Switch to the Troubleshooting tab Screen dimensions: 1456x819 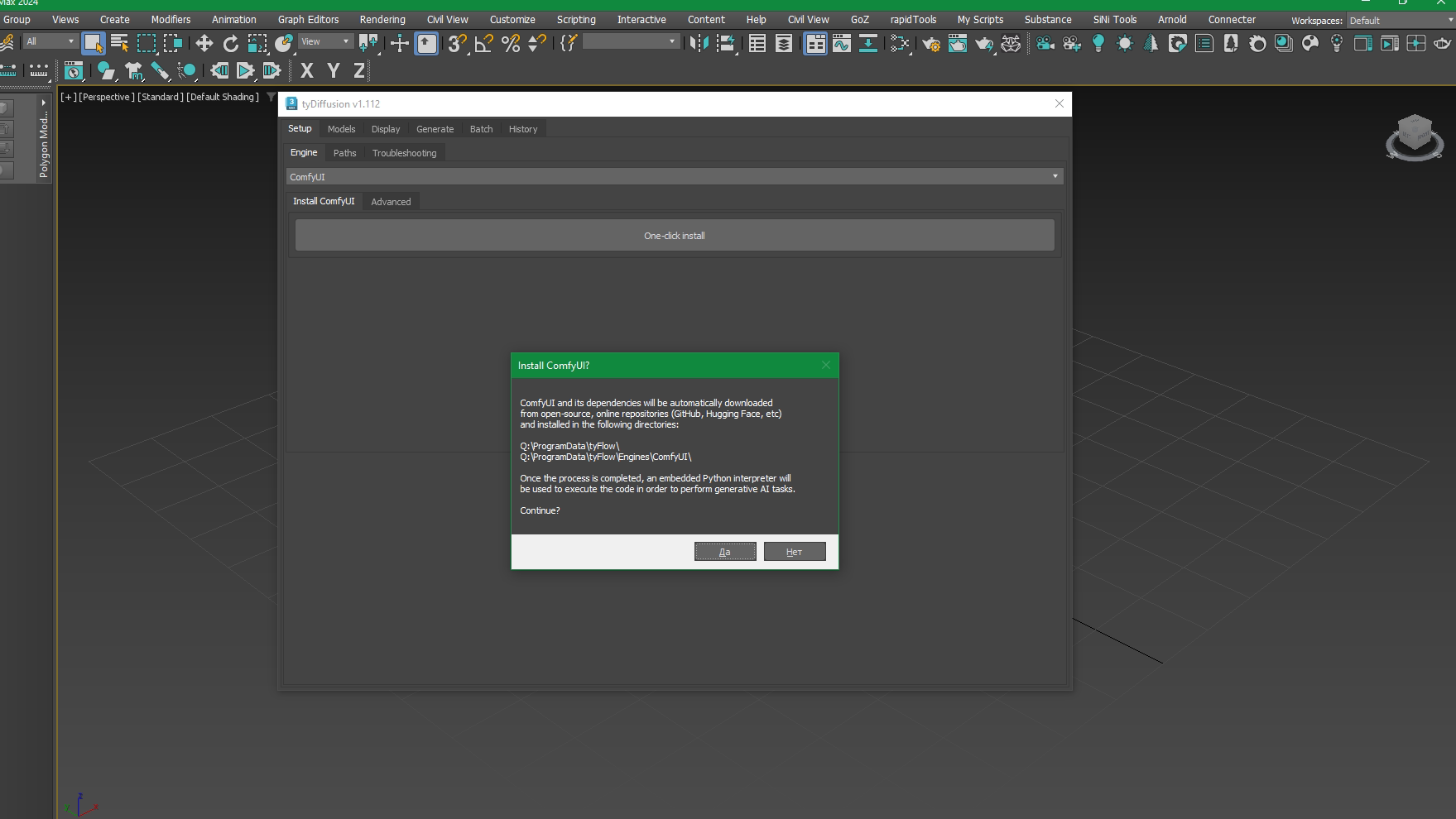(404, 153)
